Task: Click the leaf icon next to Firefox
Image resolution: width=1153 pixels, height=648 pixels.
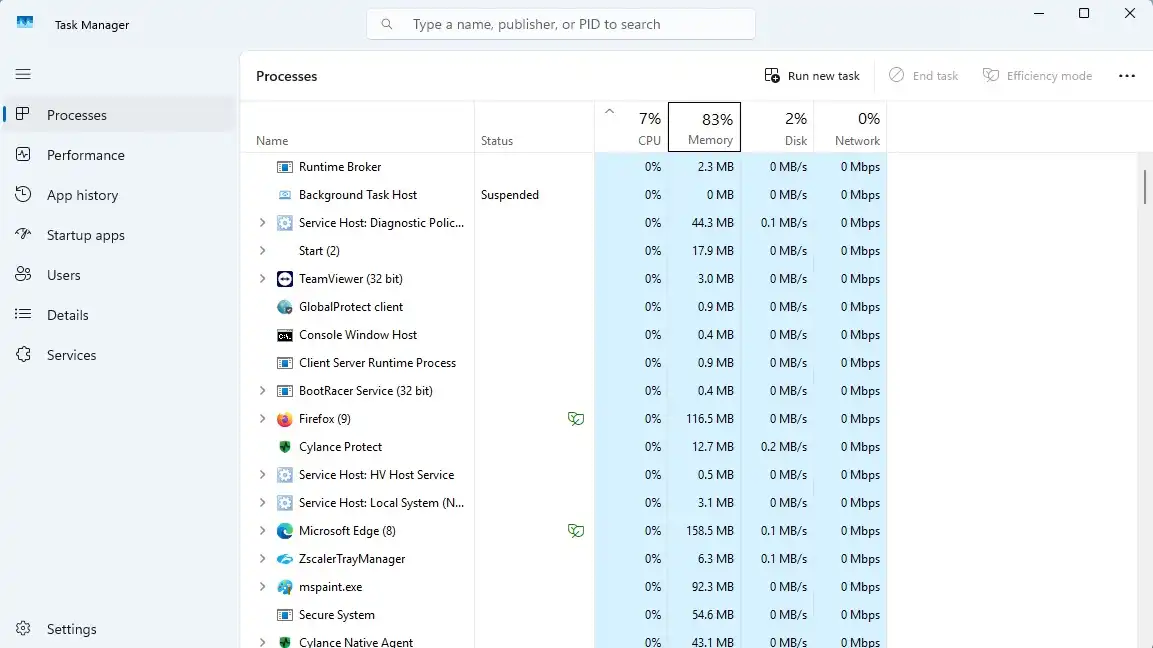Action: [x=576, y=418]
